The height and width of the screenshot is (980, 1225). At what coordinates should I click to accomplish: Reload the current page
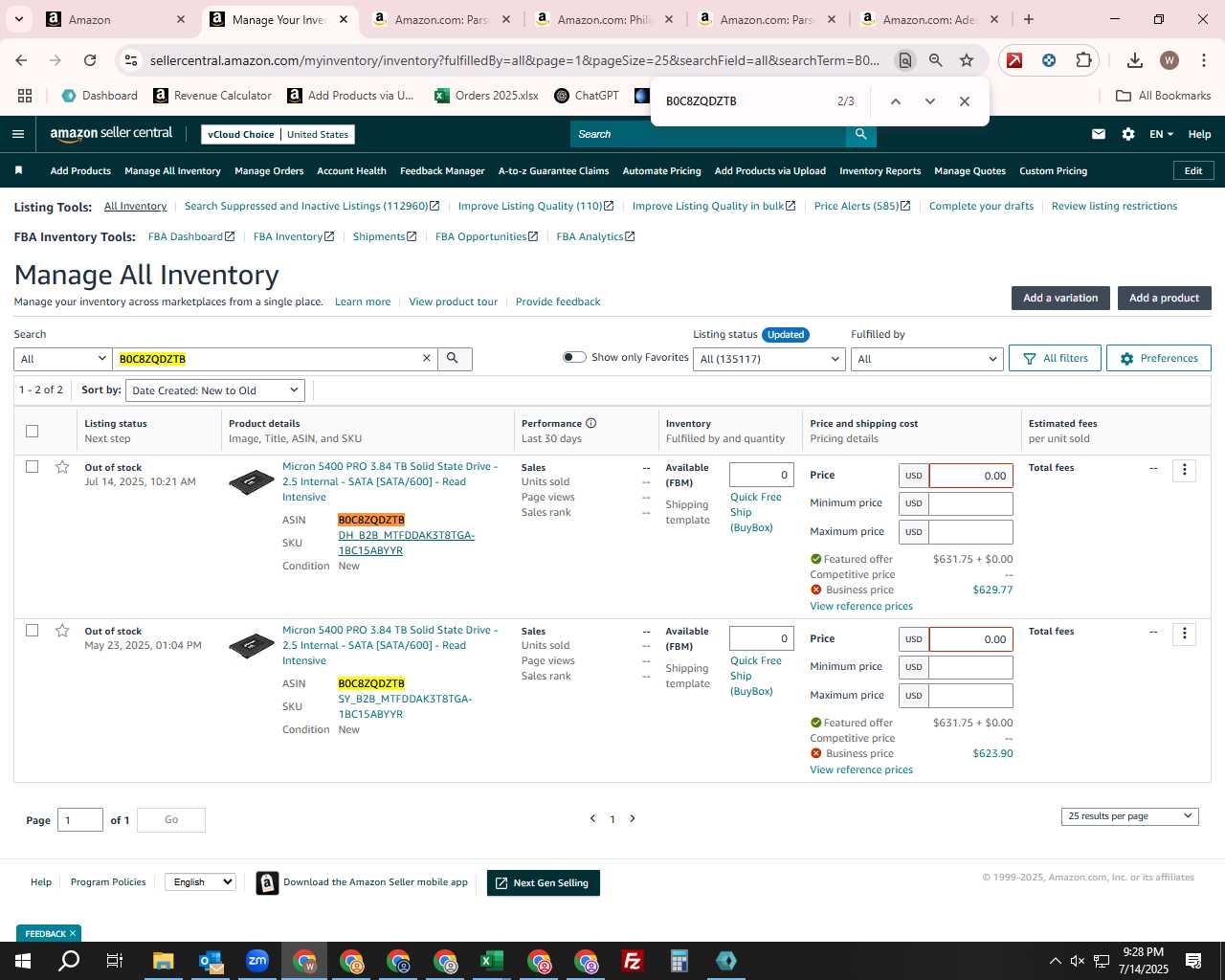90,60
